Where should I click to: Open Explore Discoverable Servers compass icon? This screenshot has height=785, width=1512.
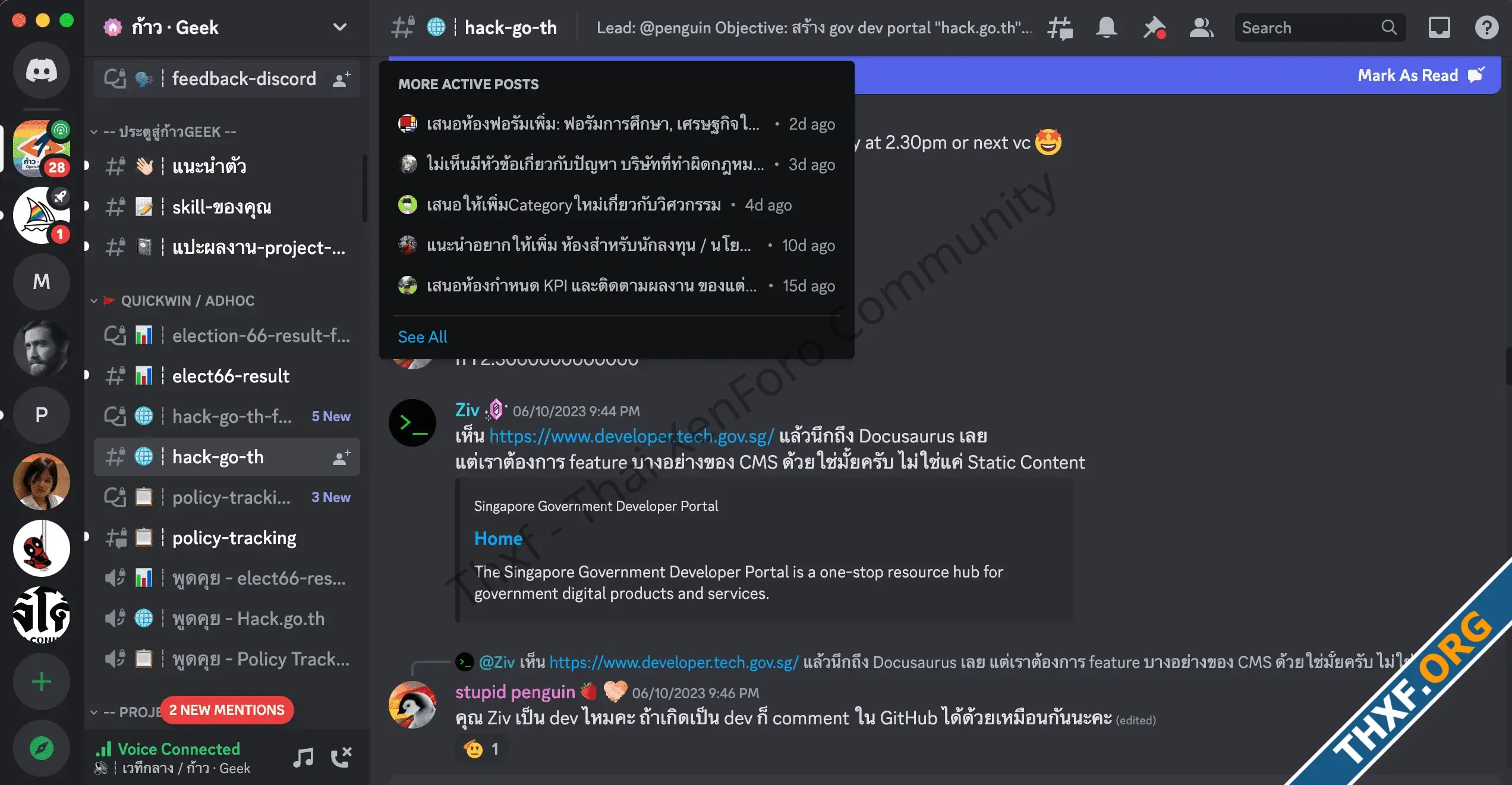point(42,748)
